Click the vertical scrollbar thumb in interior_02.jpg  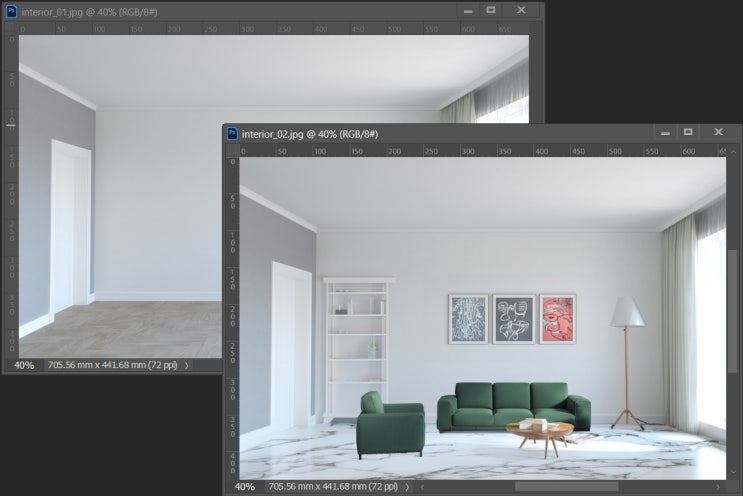(x=732, y=311)
